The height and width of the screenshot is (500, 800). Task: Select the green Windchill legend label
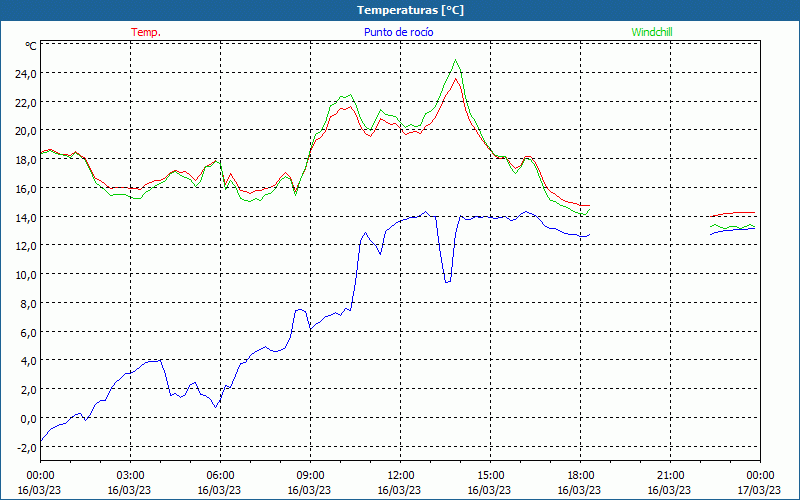652,32
